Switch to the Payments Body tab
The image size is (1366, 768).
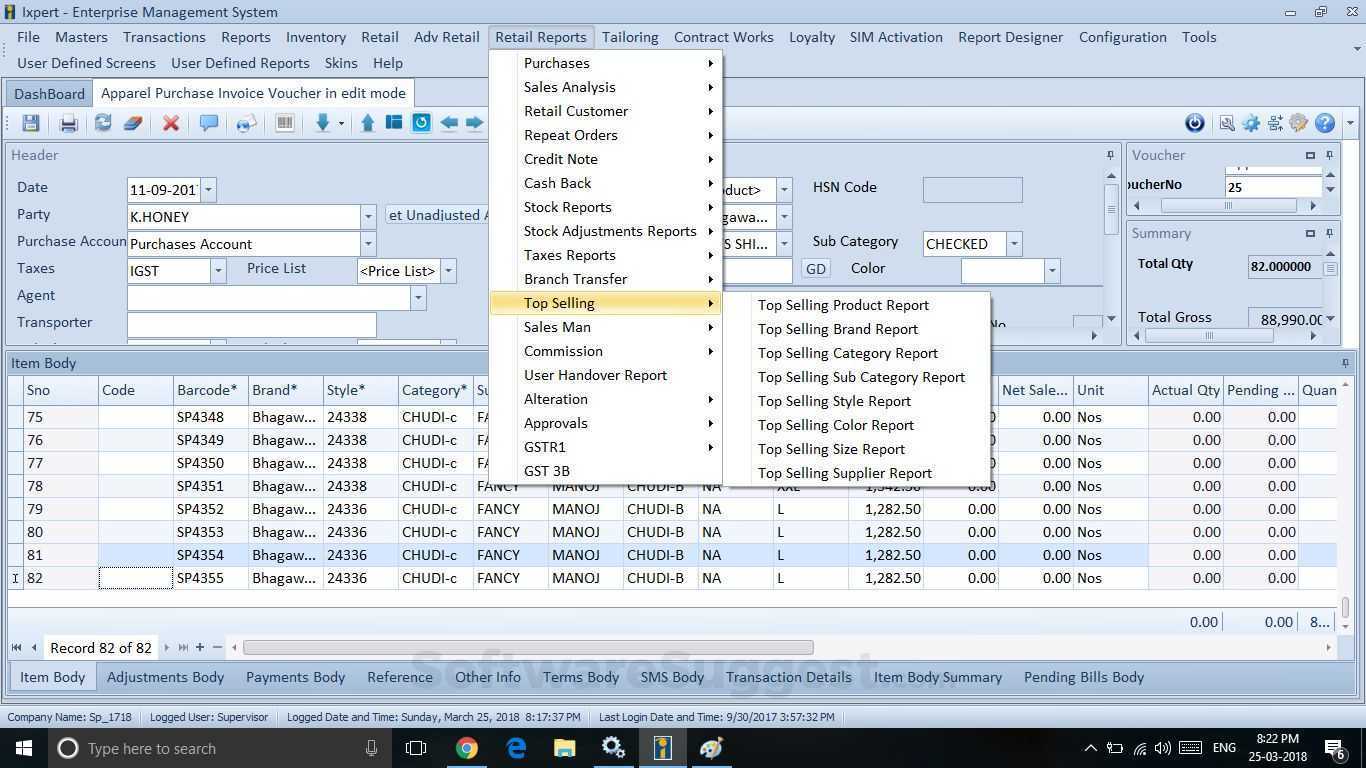pyautogui.click(x=295, y=677)
